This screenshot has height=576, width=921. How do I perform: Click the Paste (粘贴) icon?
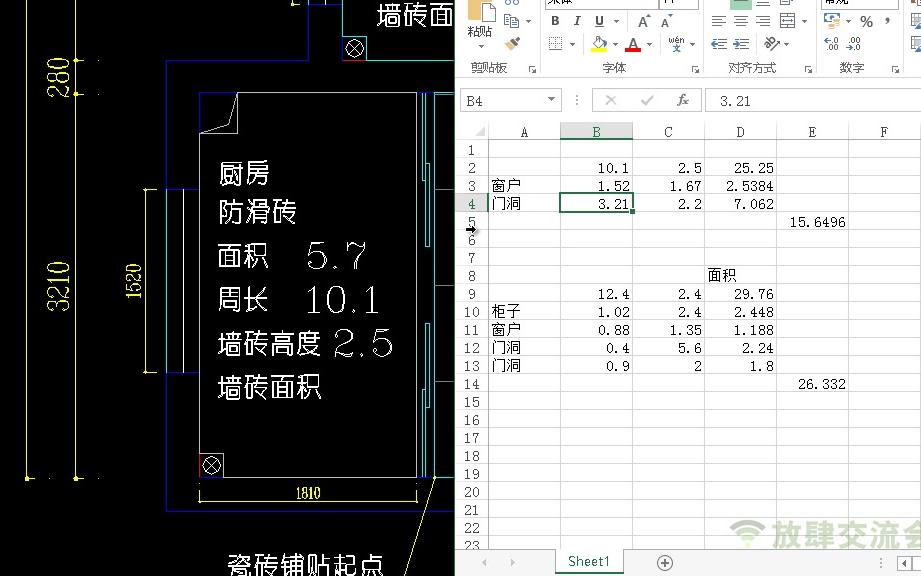pos(481,17)
